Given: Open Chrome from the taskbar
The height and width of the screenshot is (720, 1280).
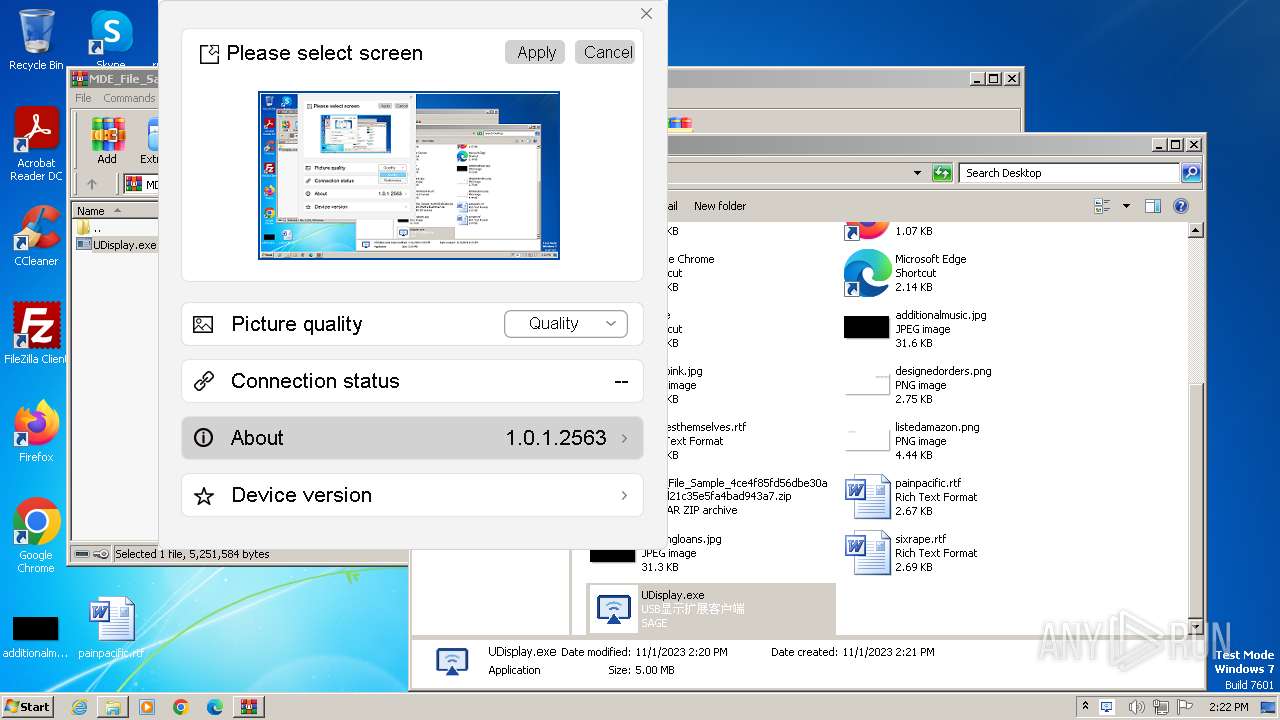Looking at the screenshot, I should [x=181, y=707].
